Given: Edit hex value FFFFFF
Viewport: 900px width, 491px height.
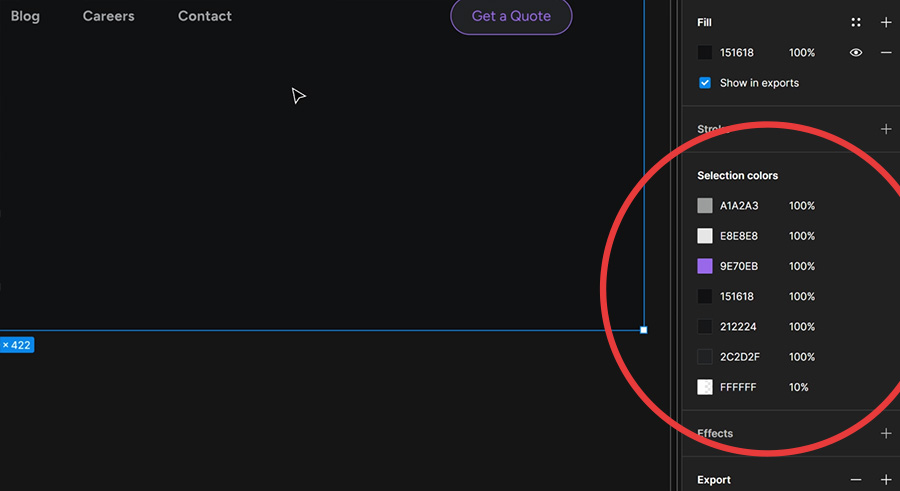Looking at the screenshot, I should click(x=738, y=387).
